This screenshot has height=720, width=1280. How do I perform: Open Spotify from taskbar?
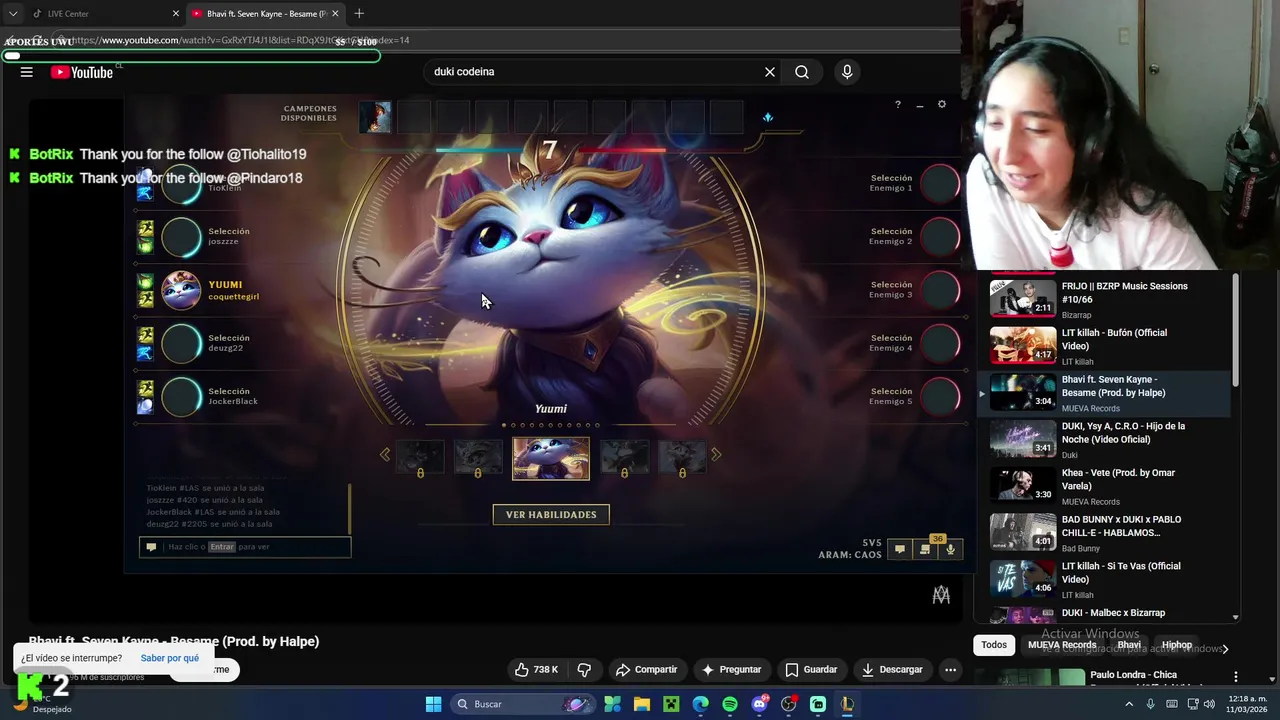(730, 704)
